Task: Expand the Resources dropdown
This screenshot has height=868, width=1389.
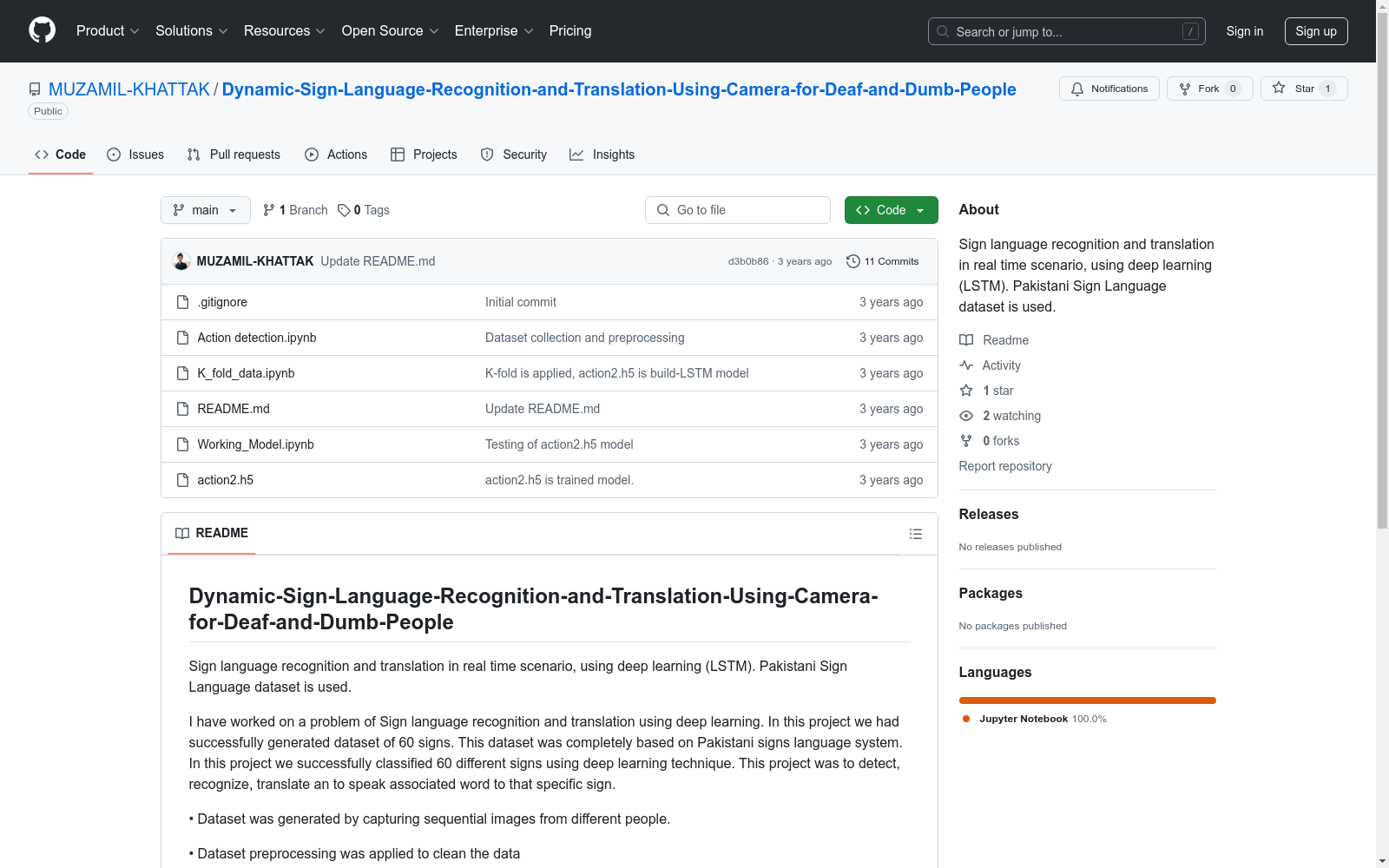Action: click(x=285, y=31)
